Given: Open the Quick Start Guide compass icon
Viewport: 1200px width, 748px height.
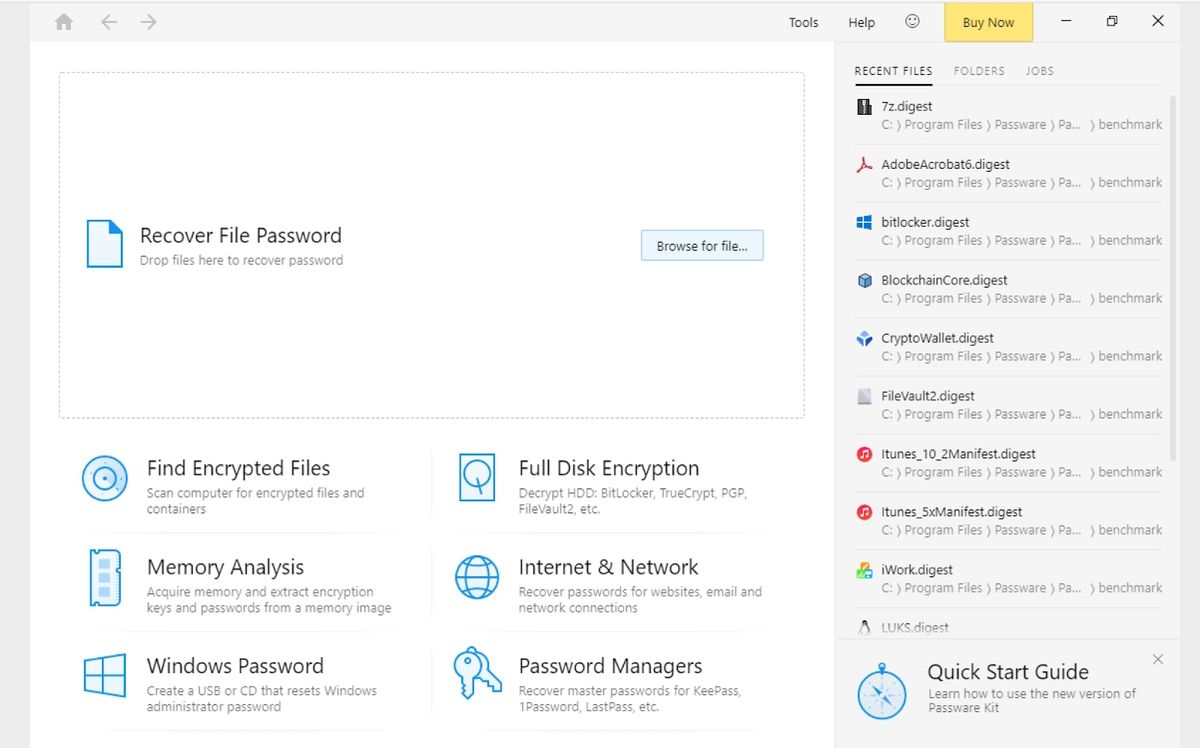Looking at the screenshot, I should [x=881, y=691].
